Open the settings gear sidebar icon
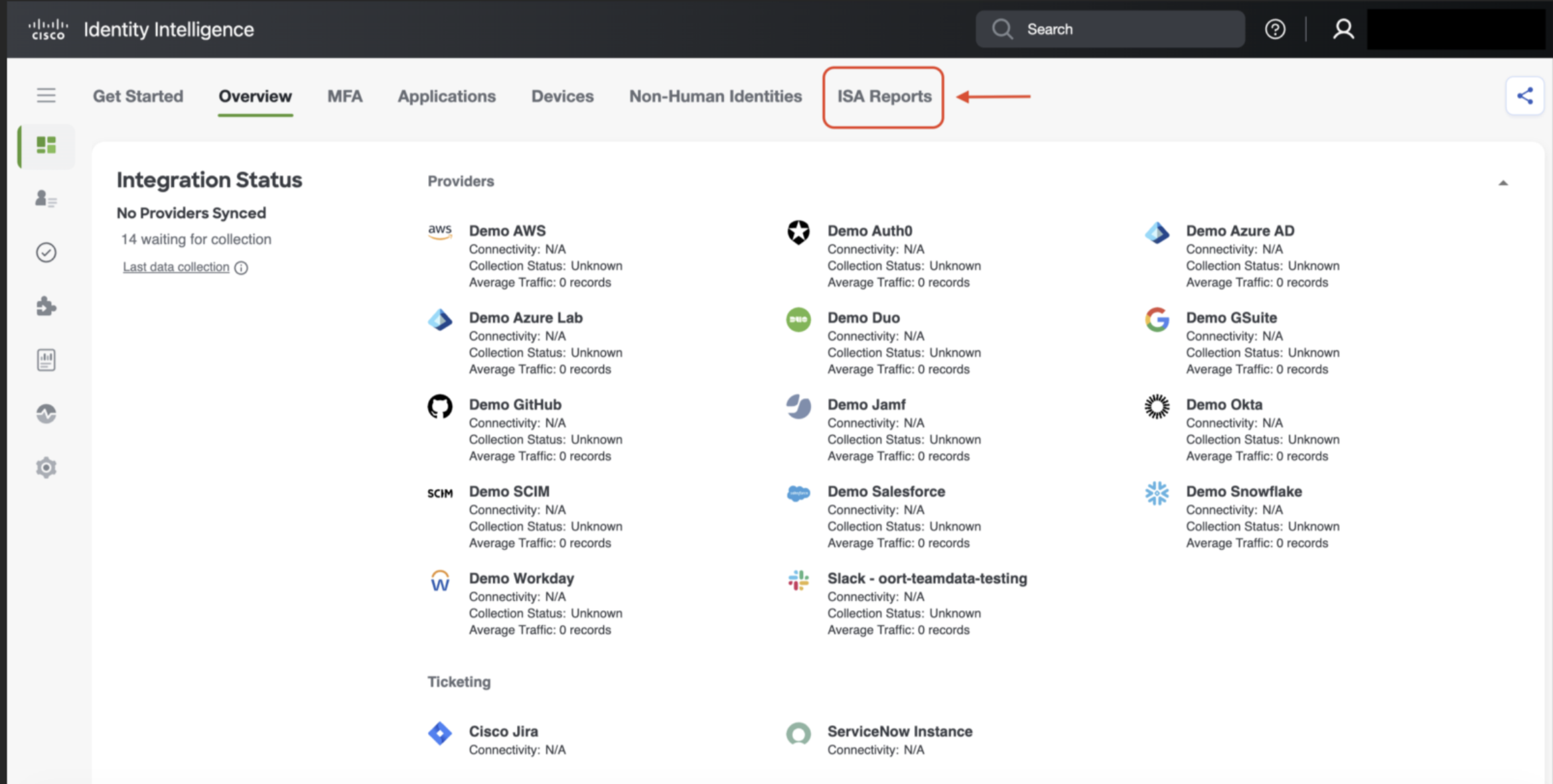1553x784 pixels. pyautogui.click(x=46, y=468)
